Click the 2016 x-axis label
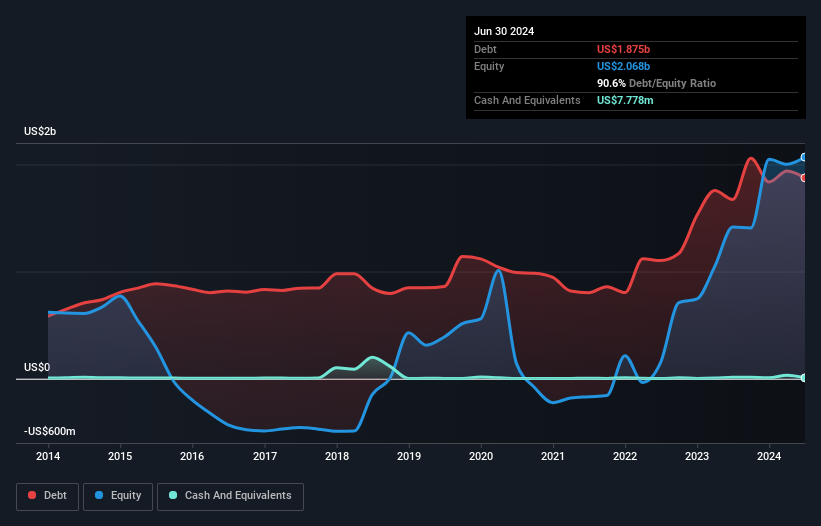Screen dimensions: 821x526 click(192, 456)
